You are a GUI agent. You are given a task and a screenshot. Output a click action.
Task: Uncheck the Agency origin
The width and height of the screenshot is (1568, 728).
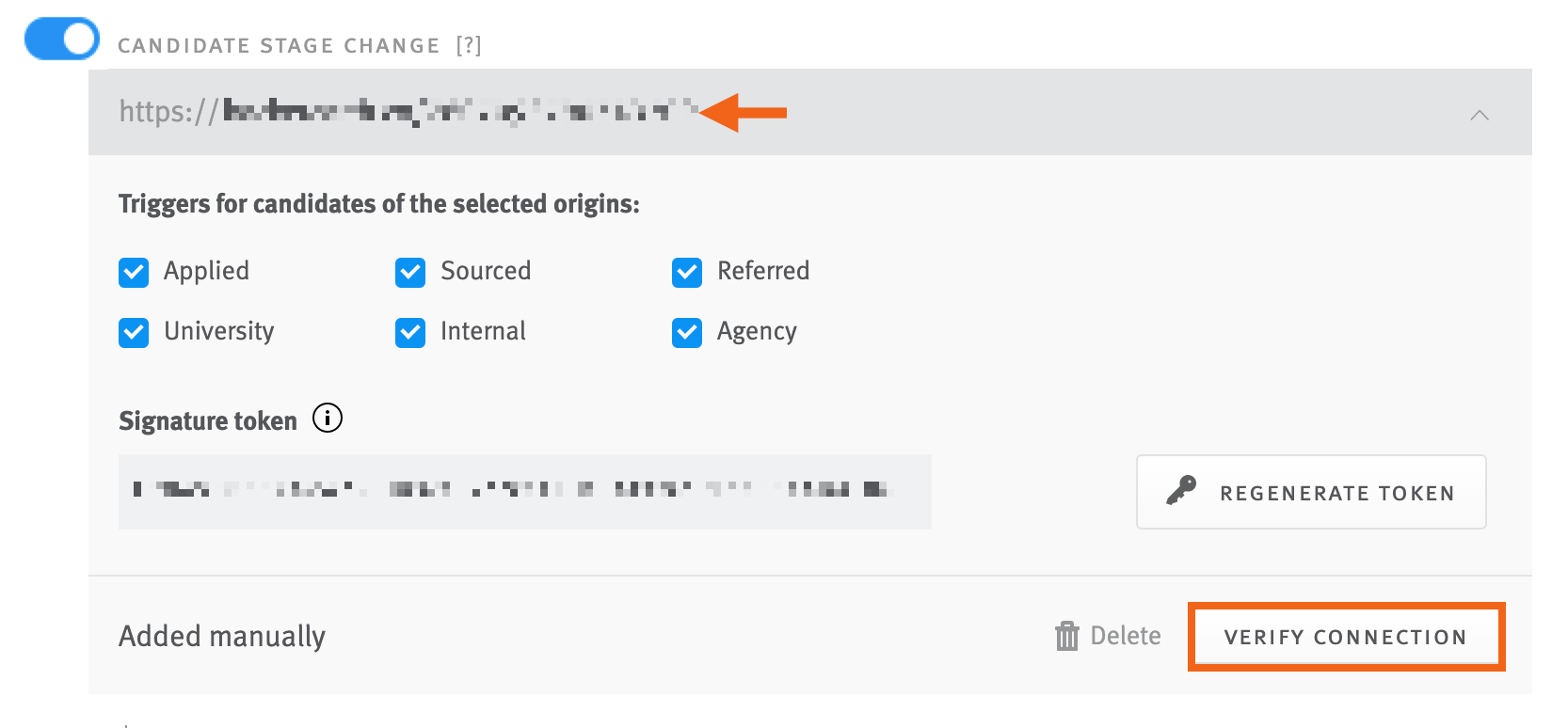click(686, 332)
